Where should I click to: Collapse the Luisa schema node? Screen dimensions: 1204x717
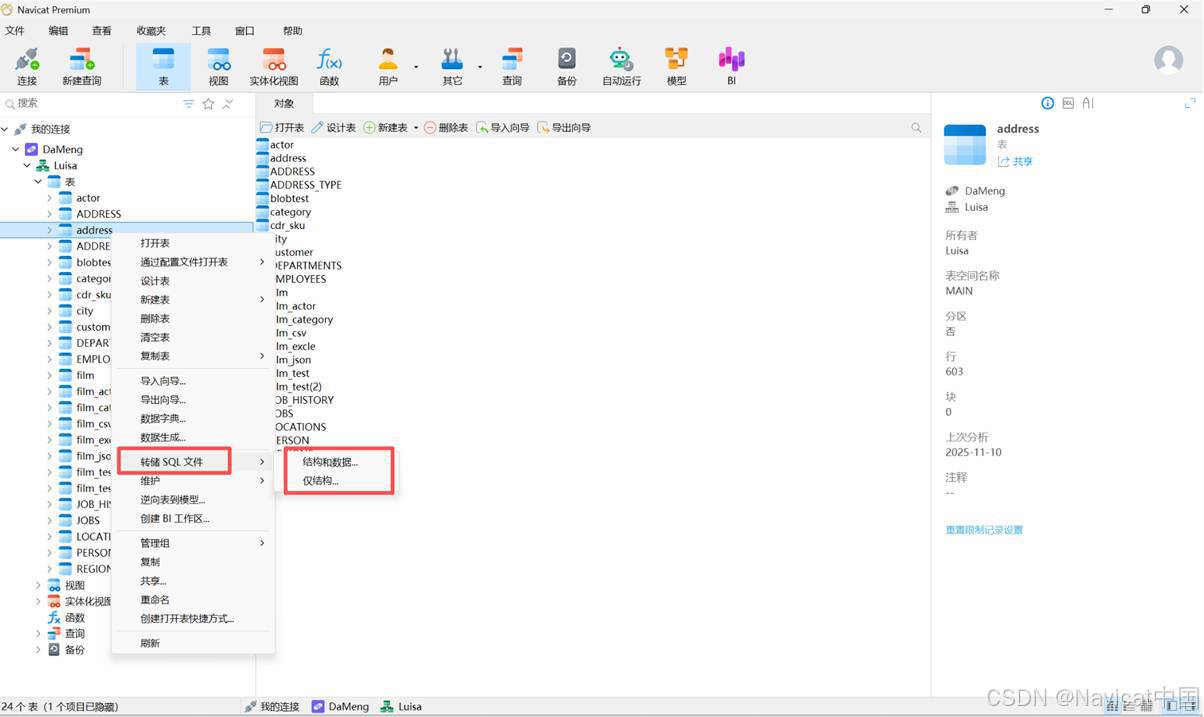tap(27, 166)
